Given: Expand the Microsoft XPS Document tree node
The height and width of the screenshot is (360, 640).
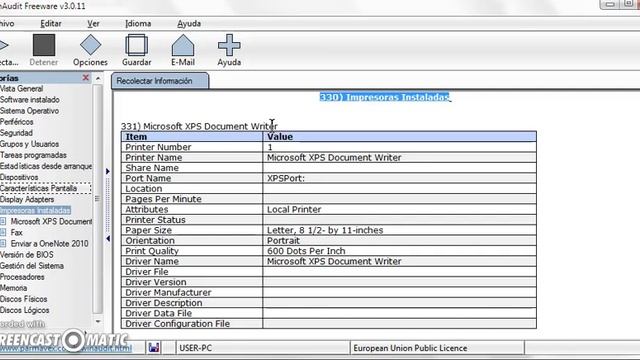Looking at the screenshot, I should click(3, 221).
